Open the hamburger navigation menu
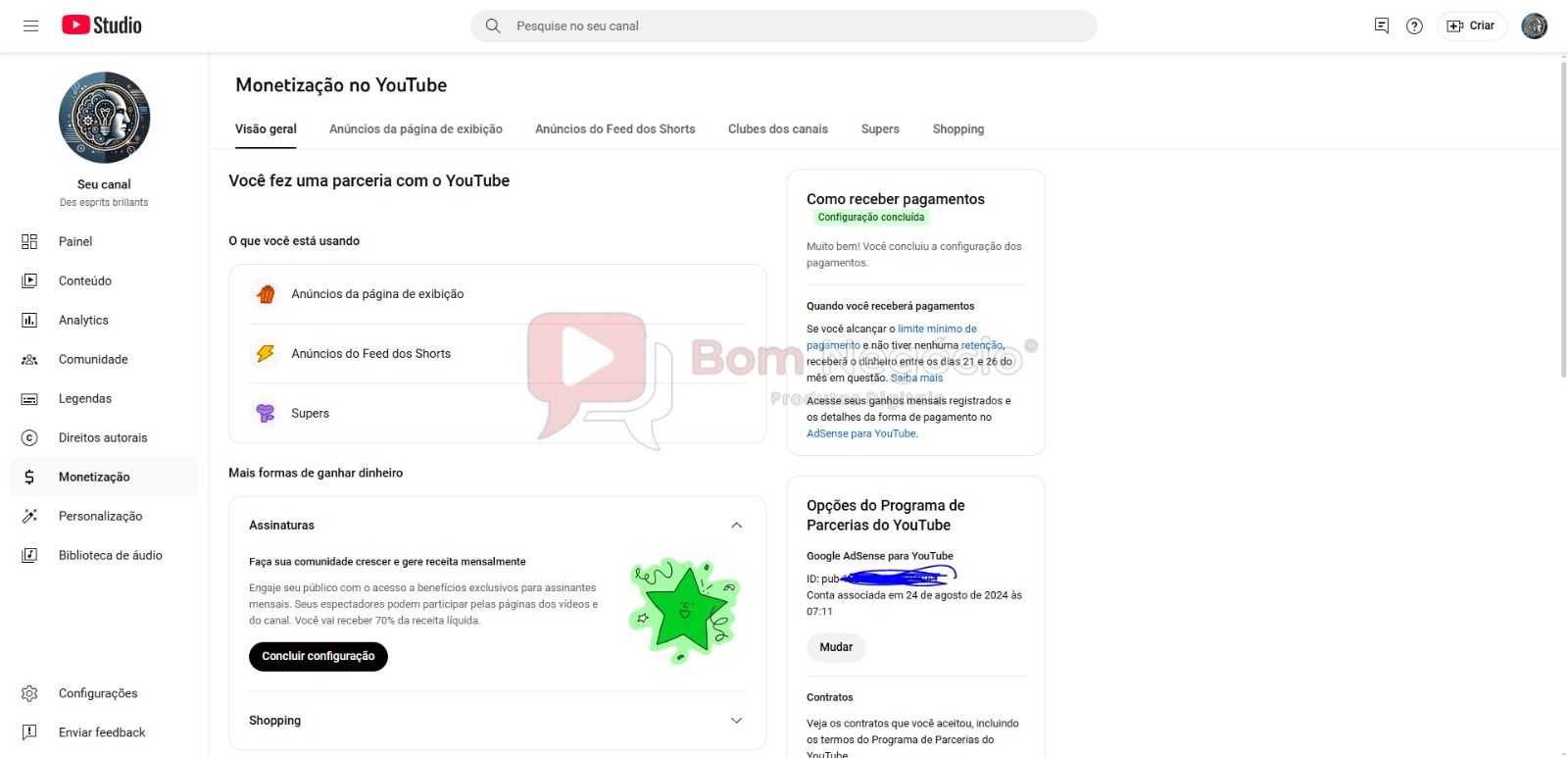 pos(30,25)
